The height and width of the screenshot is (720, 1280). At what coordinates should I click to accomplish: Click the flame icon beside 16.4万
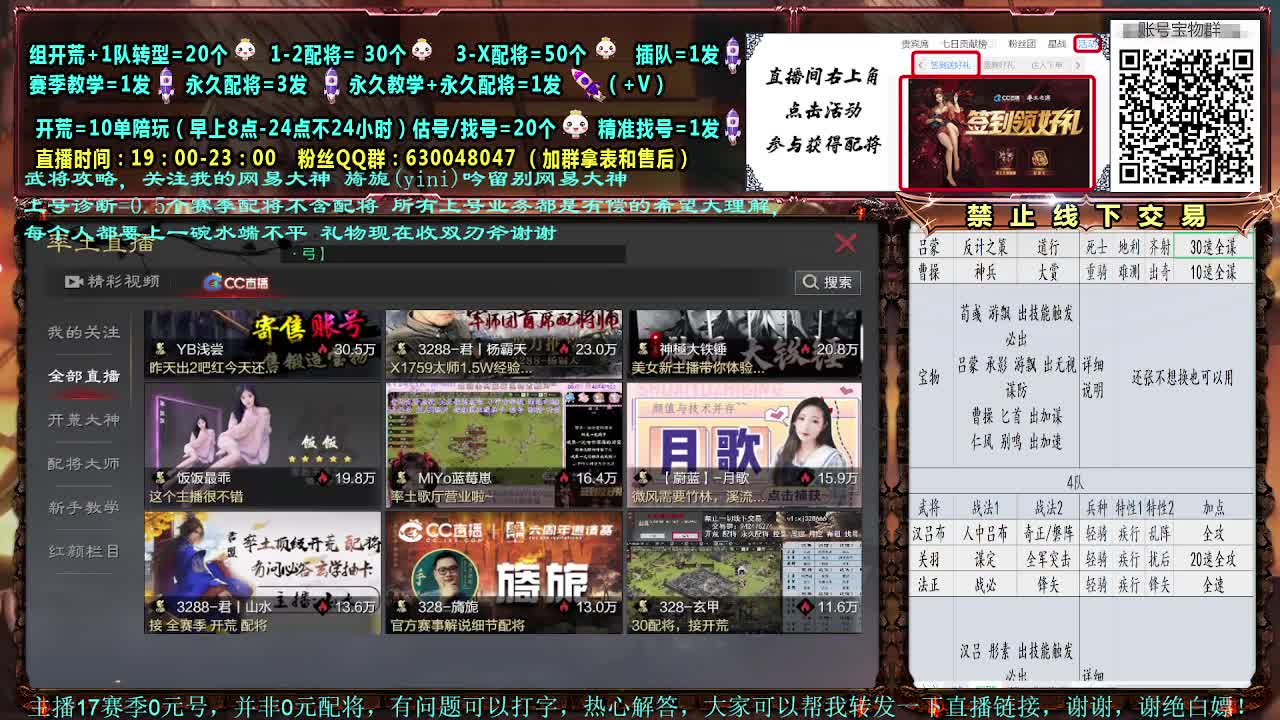[564, 479]
